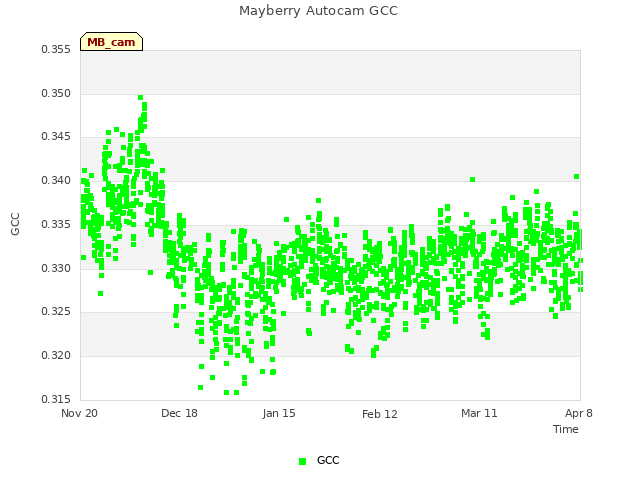Click the 0.350 y-axis label
This screenshot has width=640, height=480.
click(x=56, y=93)
